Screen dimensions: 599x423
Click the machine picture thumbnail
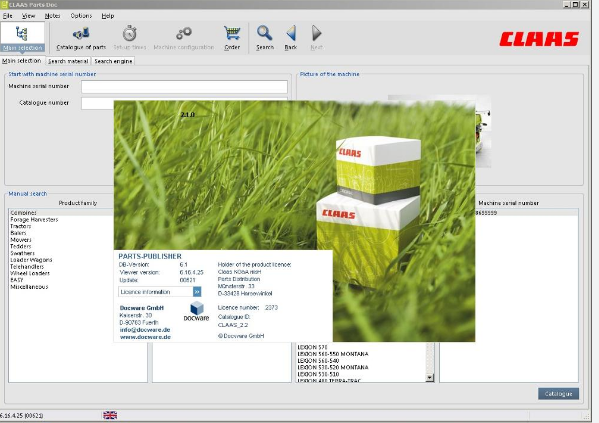coord(483,132)
